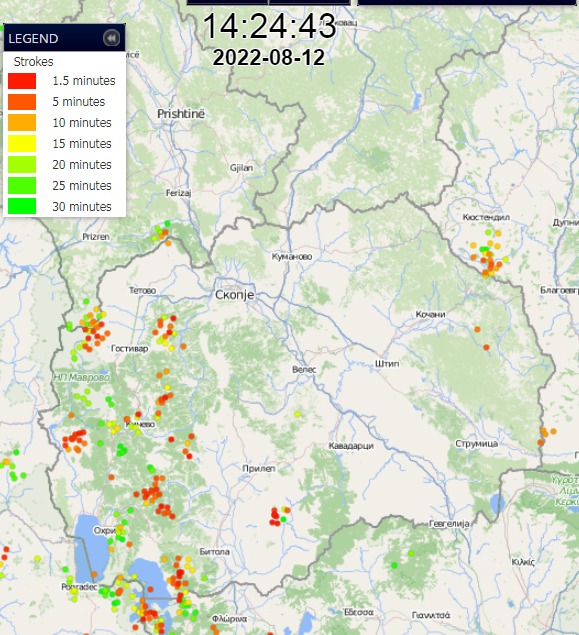
Task: Click the Гевгелија town label
Action: click(x=449, y=524)
